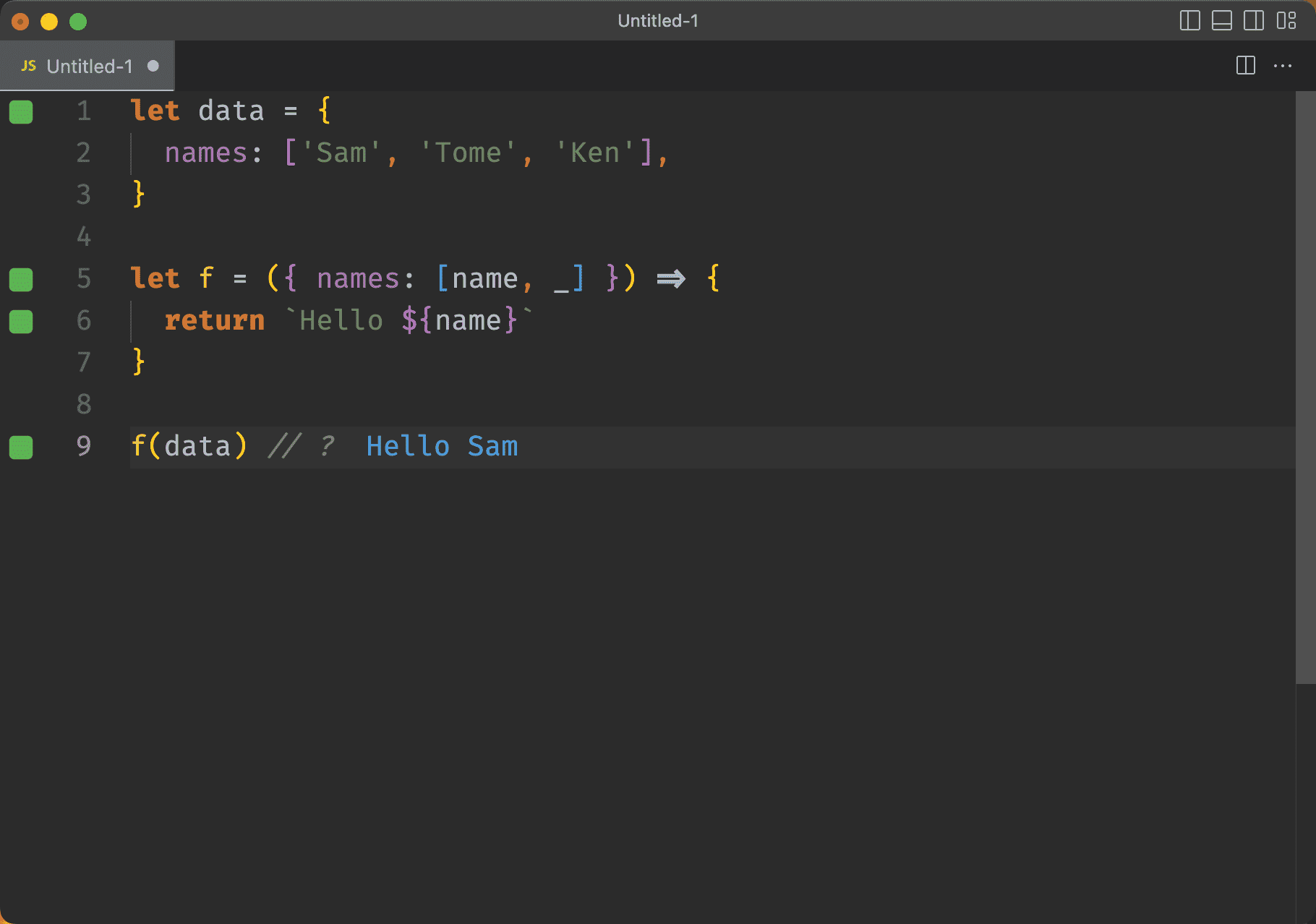Click the Split Editor Right icon
This screenshot has width=1316, height=924.
1245,66
